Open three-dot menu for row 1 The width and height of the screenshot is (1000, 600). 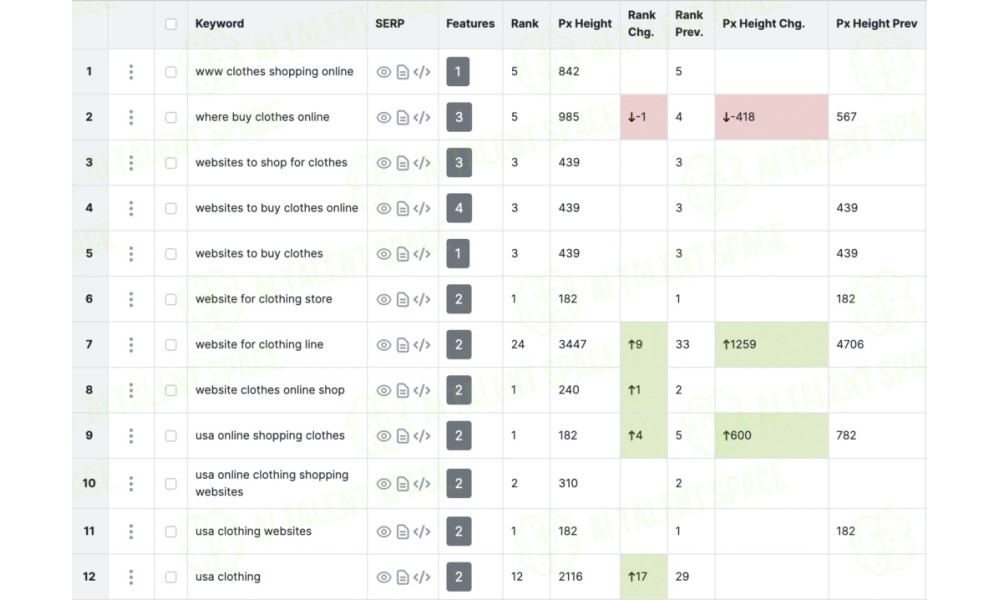[x=131, y=72]
